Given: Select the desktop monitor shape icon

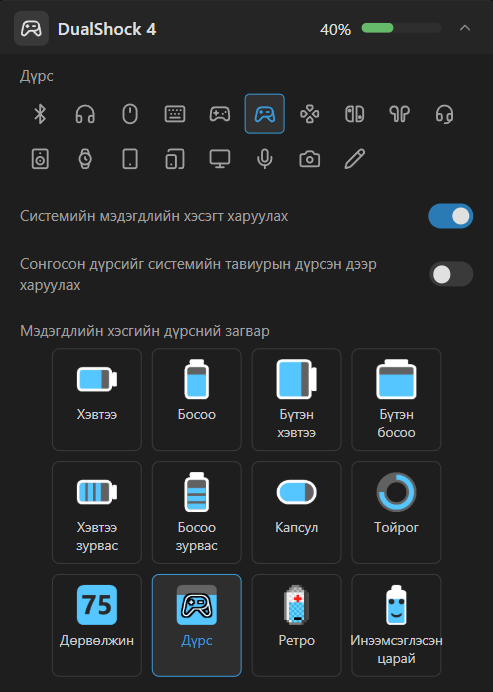Looking at the screenshot, I should tap(220, 159).
